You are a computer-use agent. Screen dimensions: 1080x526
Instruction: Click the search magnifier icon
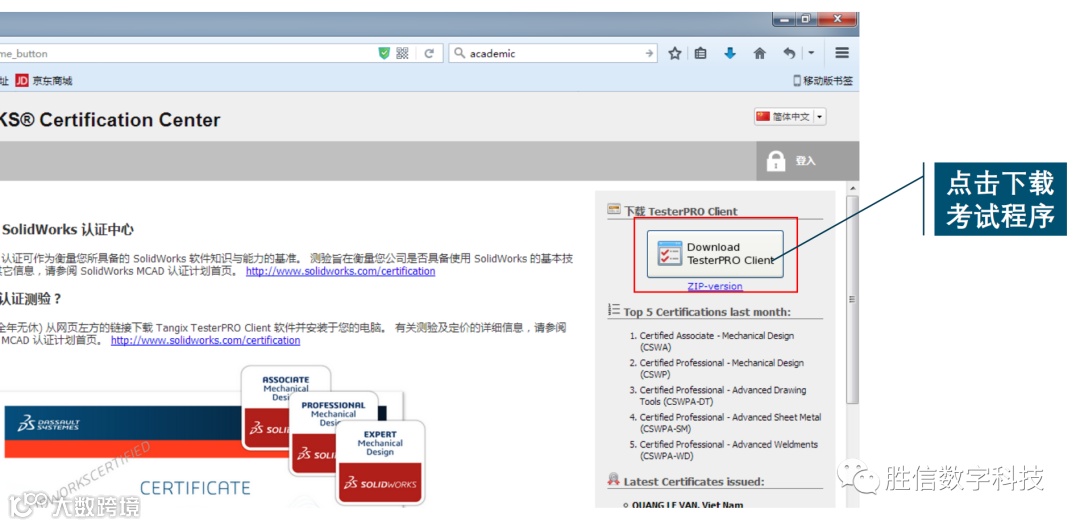[459, 53]
